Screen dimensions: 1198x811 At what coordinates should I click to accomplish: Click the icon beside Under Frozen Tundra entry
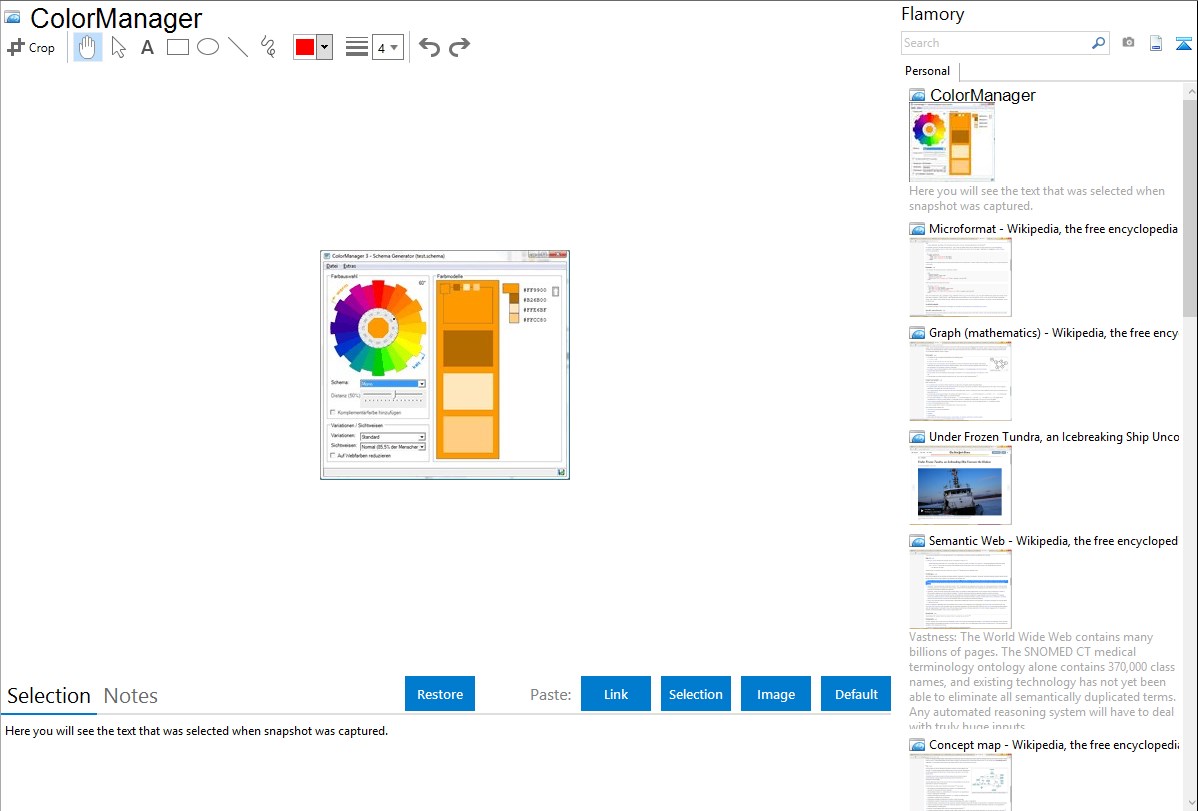[917, 437]
